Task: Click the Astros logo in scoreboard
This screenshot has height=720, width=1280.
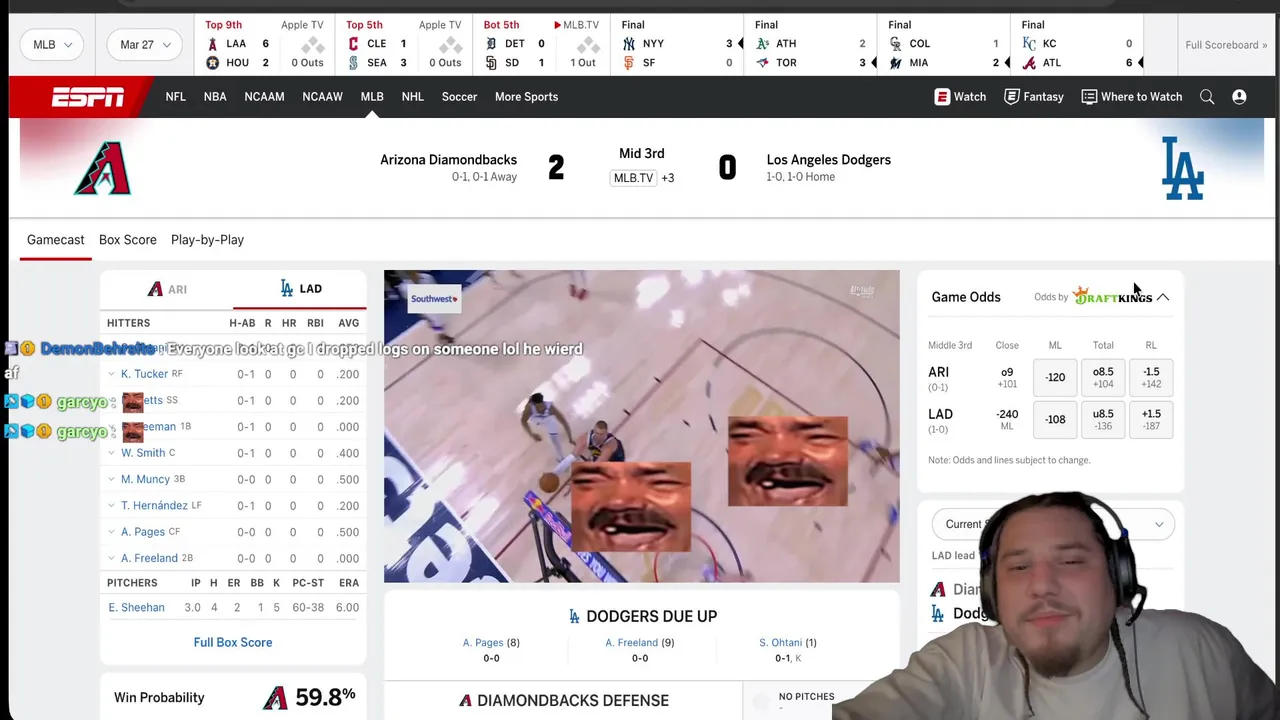Action: point(212,63)
